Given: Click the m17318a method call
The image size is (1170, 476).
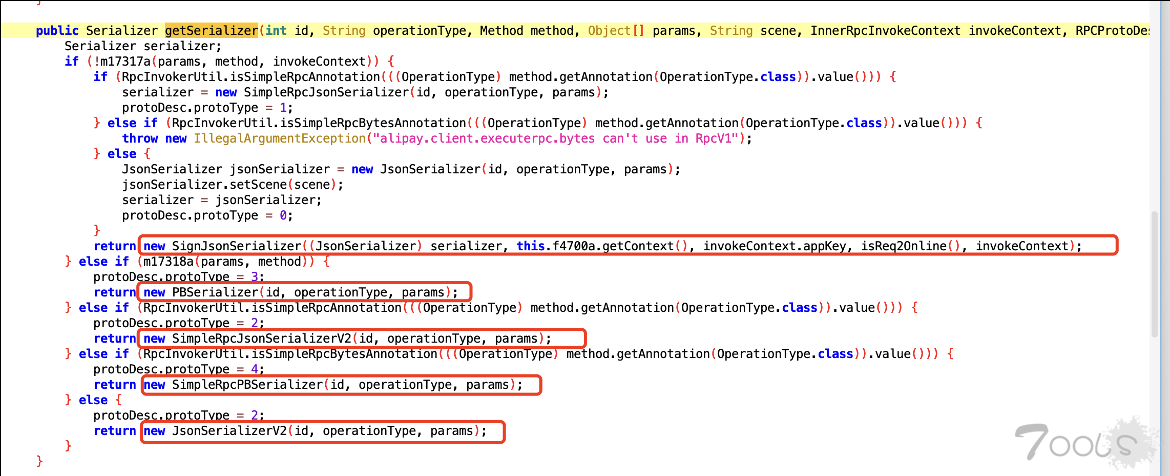Looking at the screenshot, I should [x=183, y=261].
